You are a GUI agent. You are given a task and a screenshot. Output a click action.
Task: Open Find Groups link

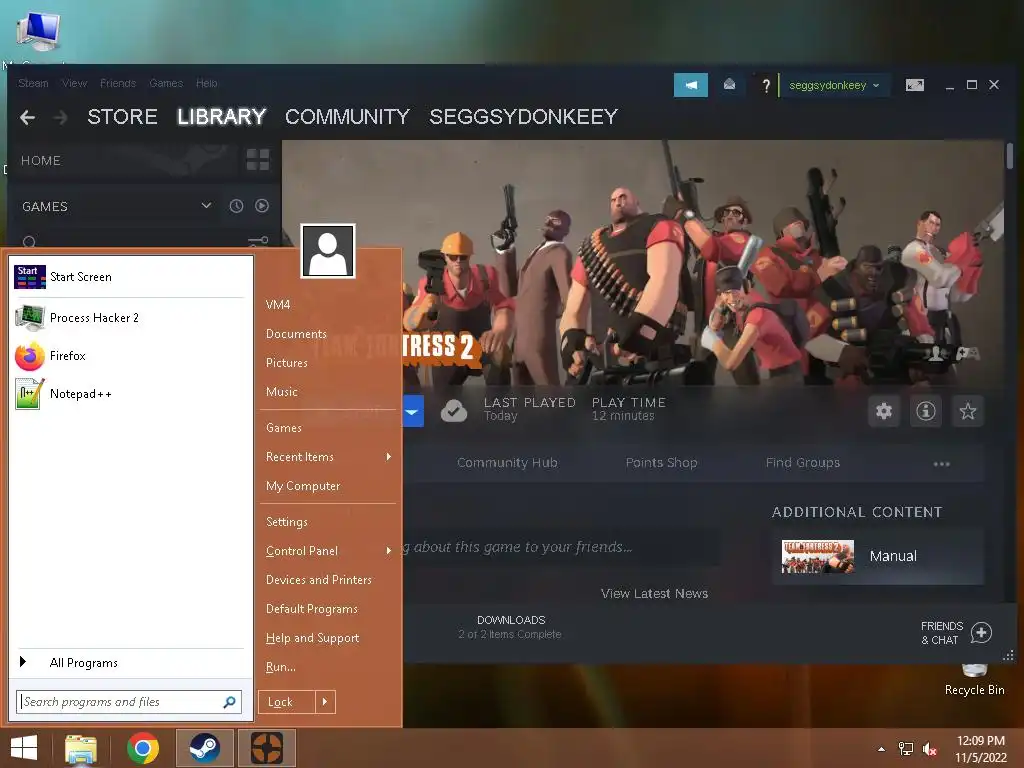click(803, 463)
